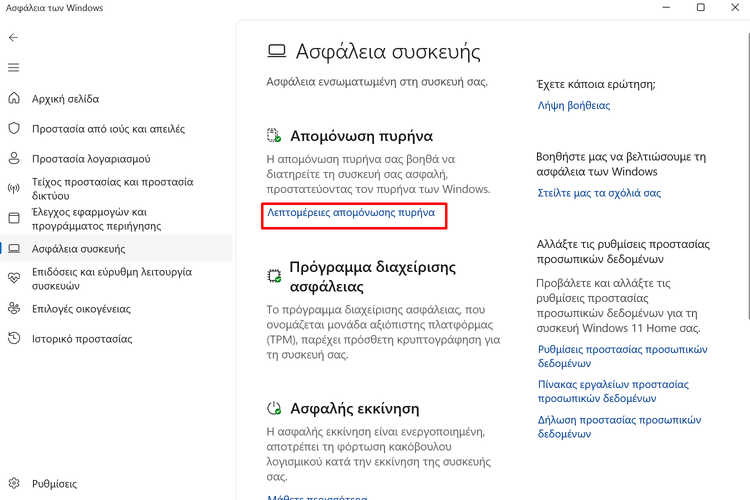Click the back arrow icon
750x500 pixels.
coord(13,38)
